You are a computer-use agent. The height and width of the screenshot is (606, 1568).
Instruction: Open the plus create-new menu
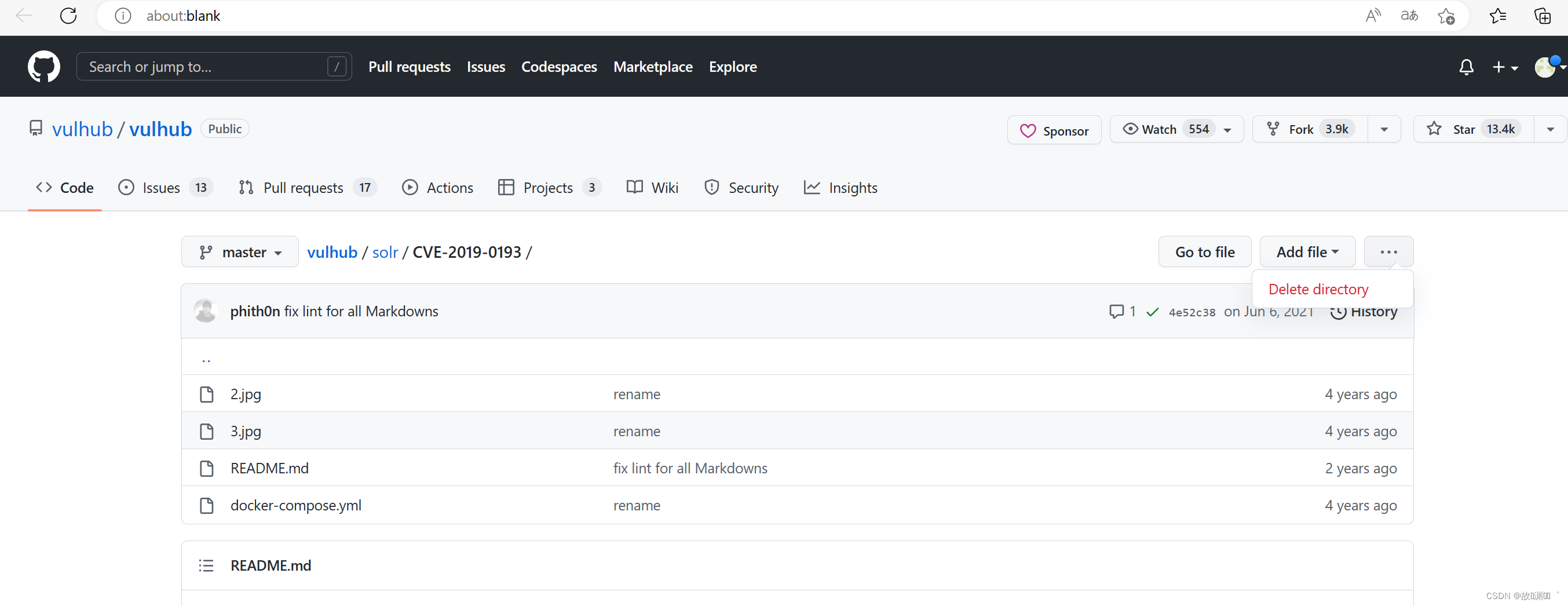1505,67
